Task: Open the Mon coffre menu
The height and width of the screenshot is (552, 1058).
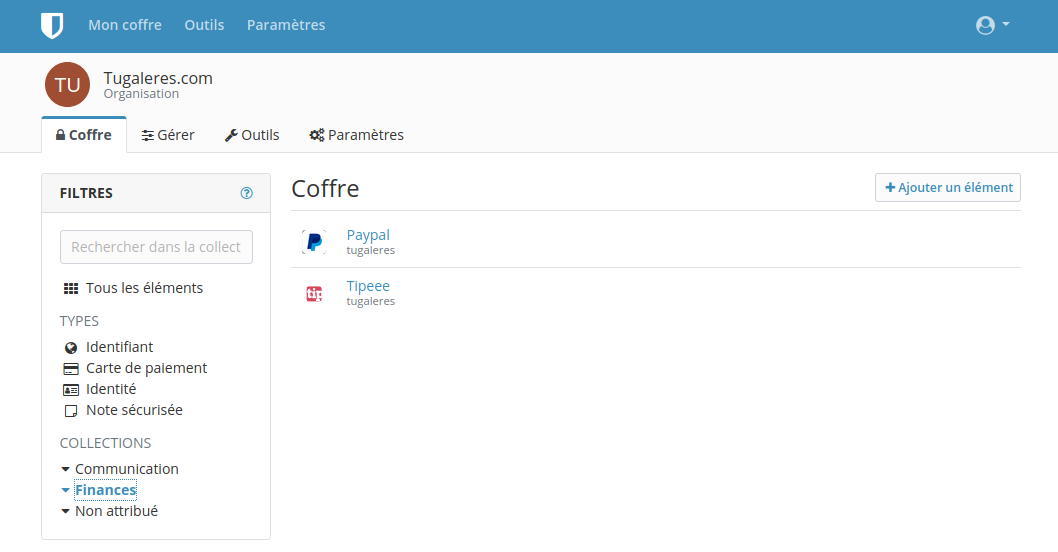Action: (x=125, y=25)
